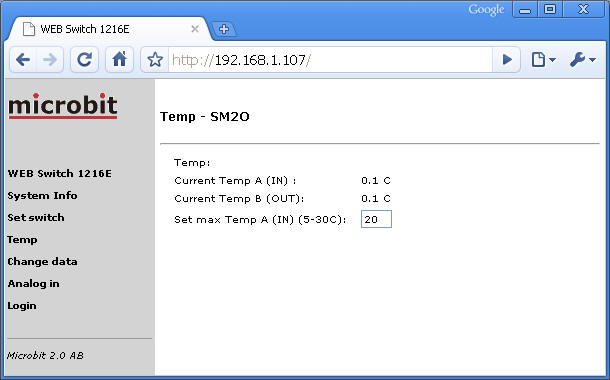
Task: Click the max Temp A input field
Action: coord(376,219)
